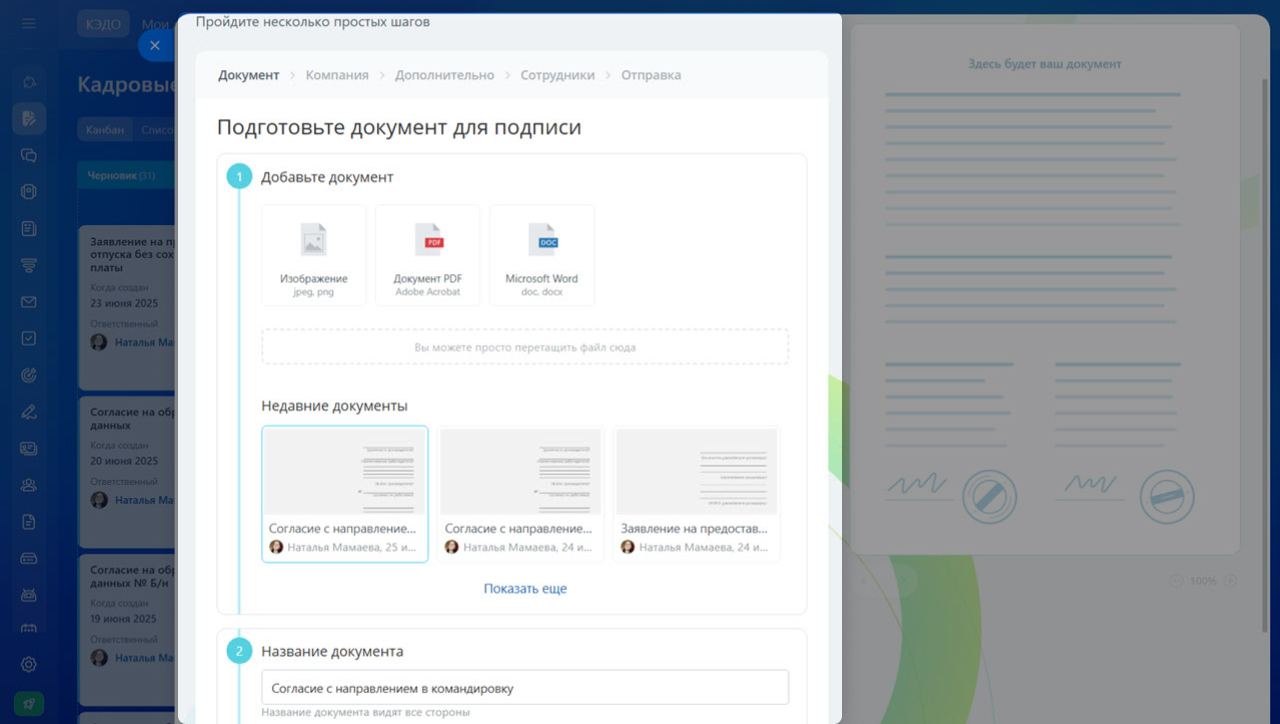Go to next preview page arrow
The width and height of the screenshot is (1280, 724).
point(905,580)
